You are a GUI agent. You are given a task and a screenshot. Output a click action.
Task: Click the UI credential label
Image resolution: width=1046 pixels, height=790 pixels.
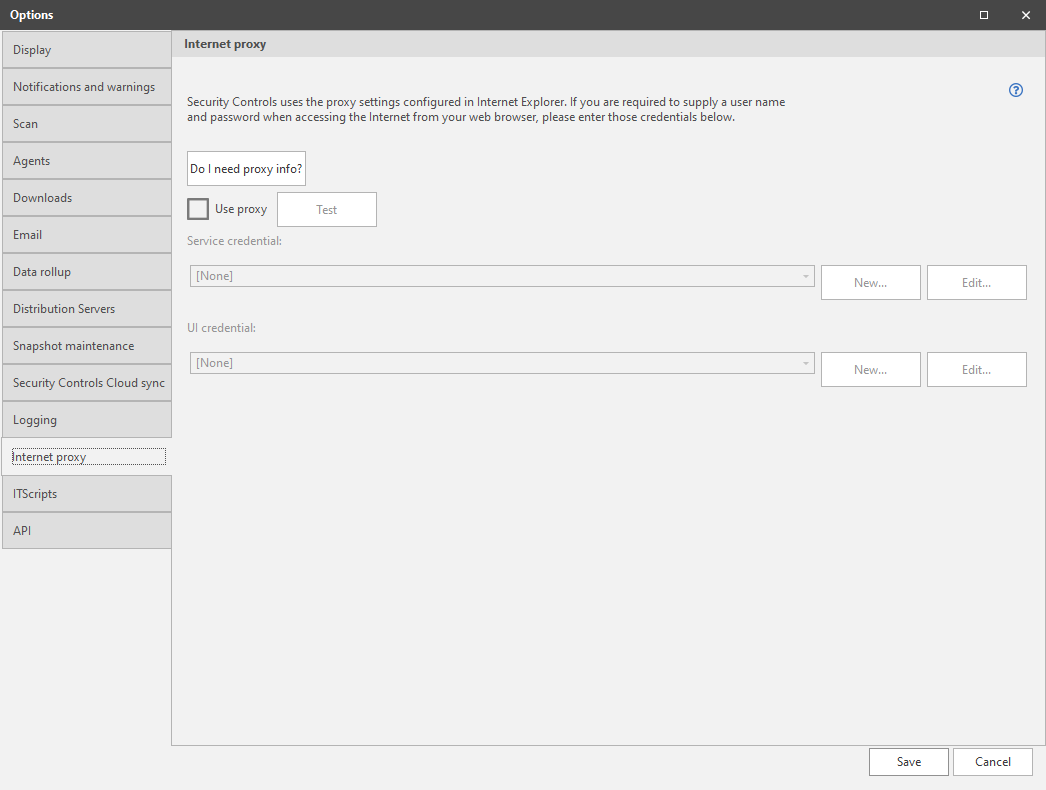tap(221, 328)
